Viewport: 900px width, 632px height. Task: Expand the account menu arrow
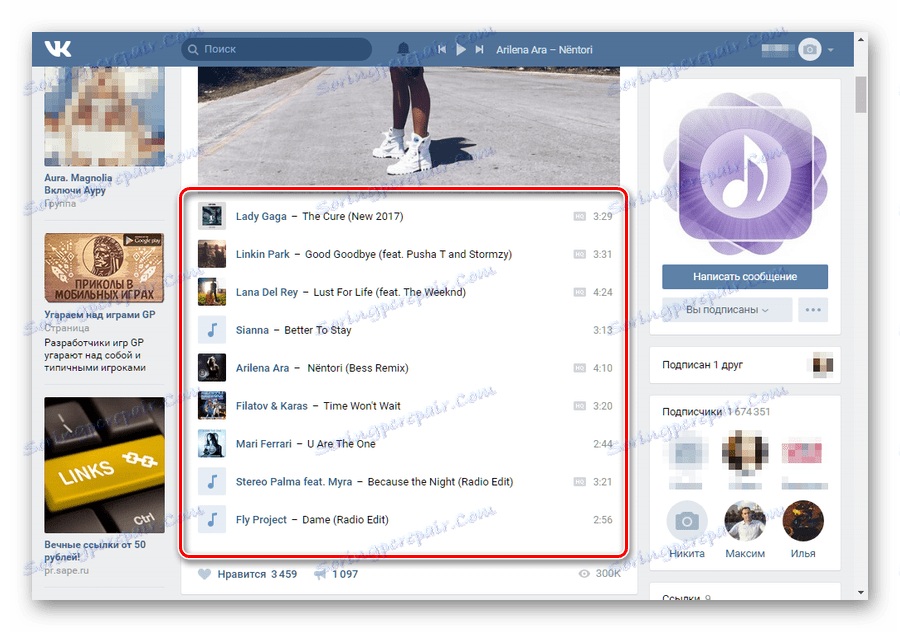[x=831, y=50]
